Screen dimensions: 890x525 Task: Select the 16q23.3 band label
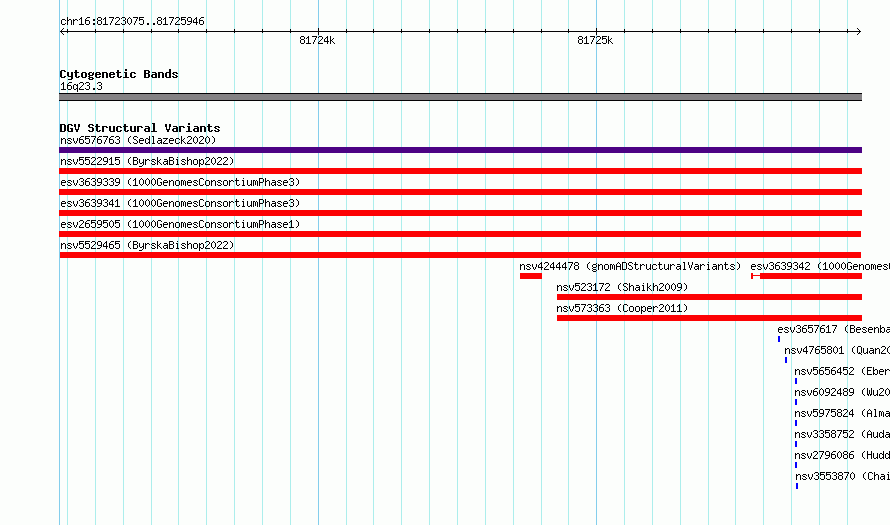pos(81,86)
